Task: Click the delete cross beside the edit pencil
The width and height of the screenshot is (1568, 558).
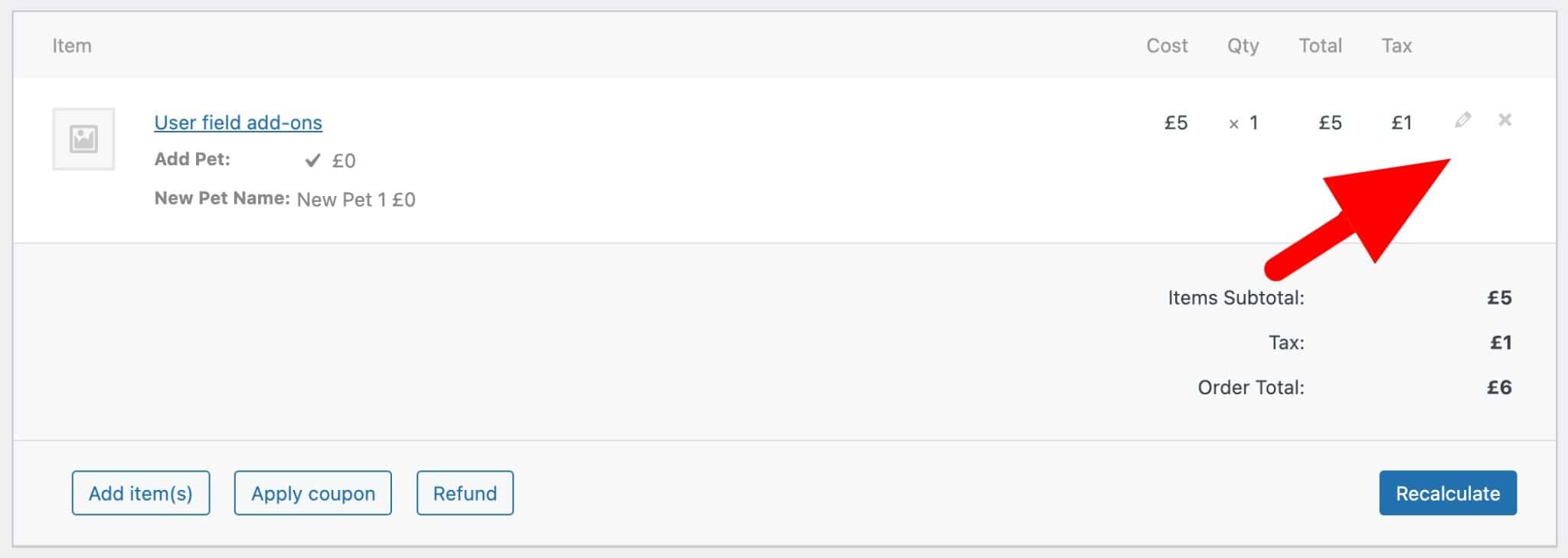Action: tap(1505, 121)
